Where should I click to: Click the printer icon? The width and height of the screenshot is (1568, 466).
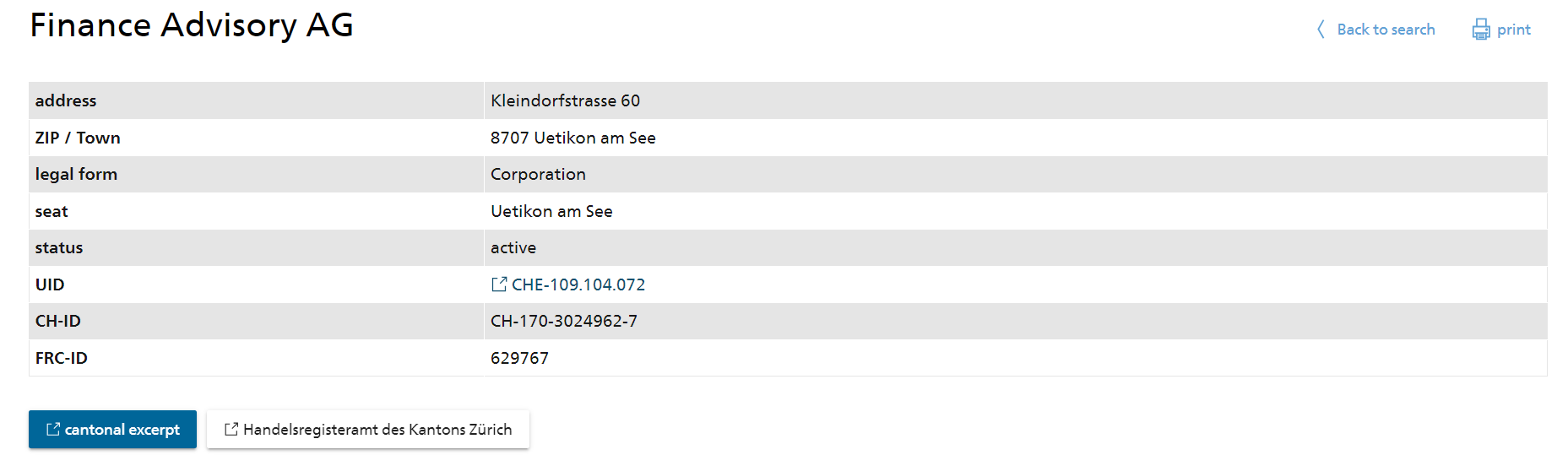pos(1481,30)
